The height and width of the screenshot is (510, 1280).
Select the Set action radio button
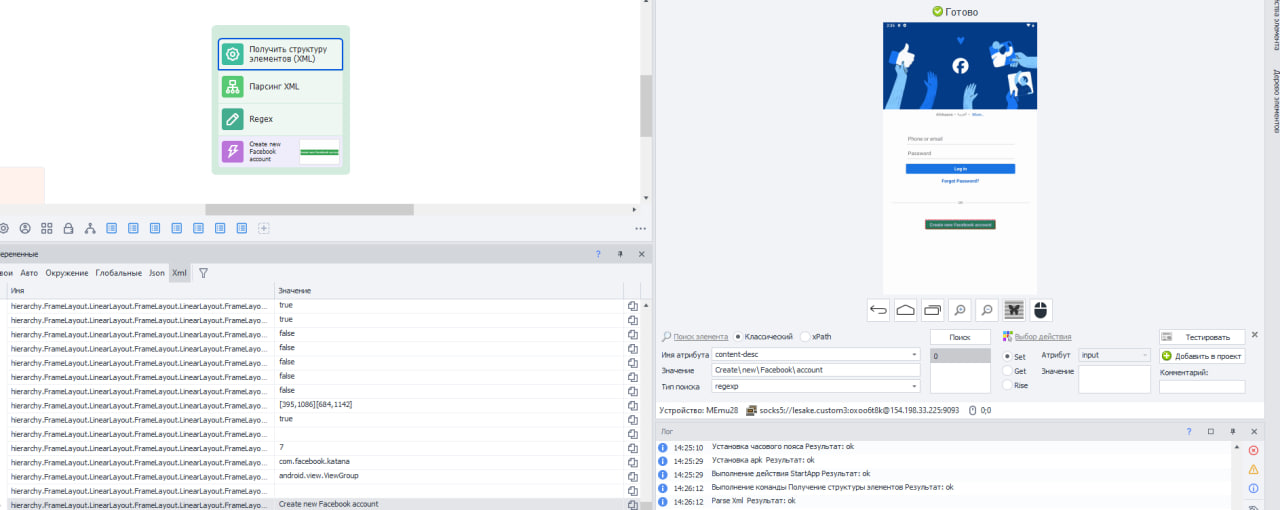click(x=1007, y=356)
